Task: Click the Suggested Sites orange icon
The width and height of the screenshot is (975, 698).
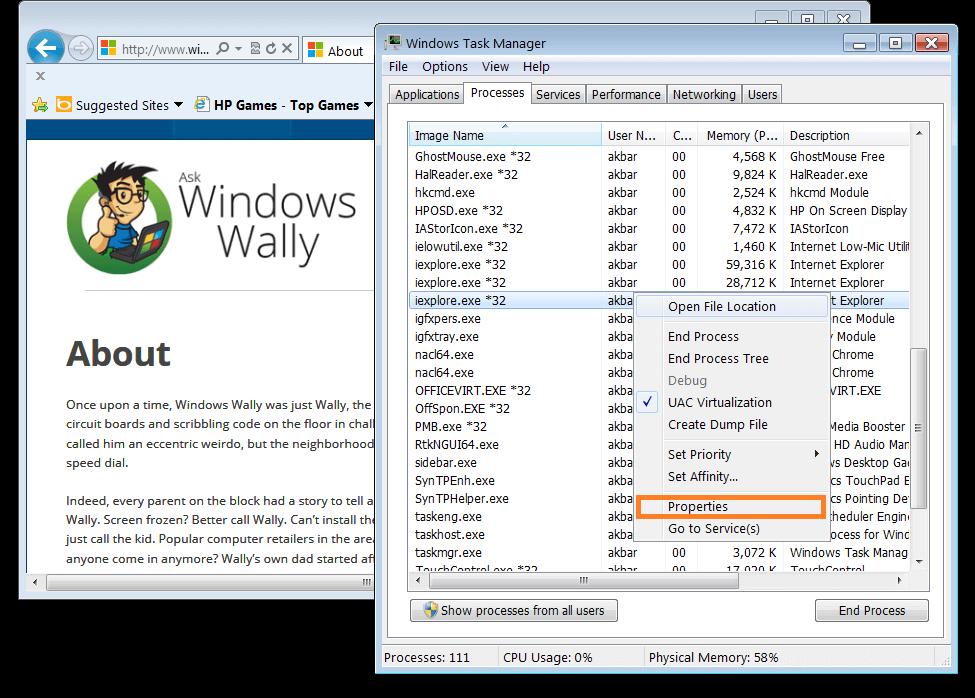Action: coord(63,104)
